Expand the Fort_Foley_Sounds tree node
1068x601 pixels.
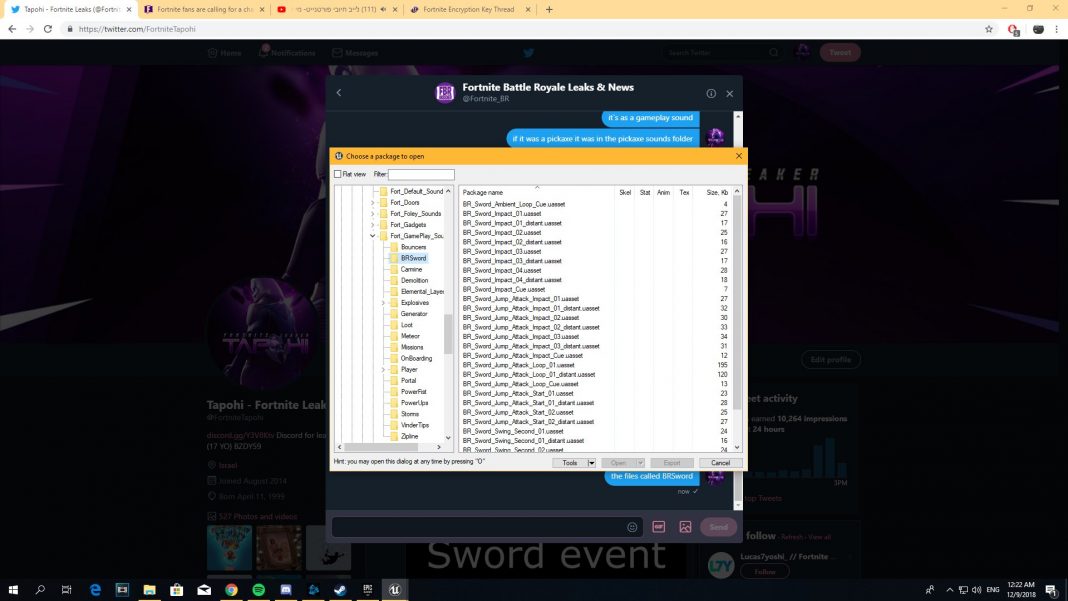tap(373, 213)
